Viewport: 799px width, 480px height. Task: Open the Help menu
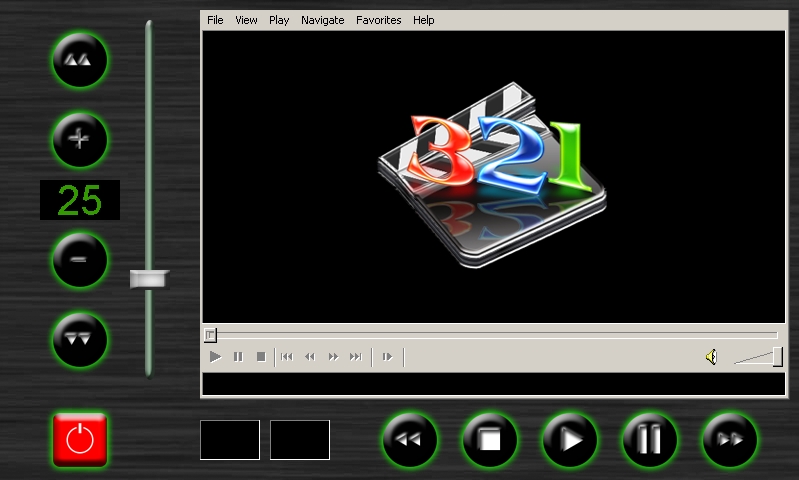pos(423,20)
